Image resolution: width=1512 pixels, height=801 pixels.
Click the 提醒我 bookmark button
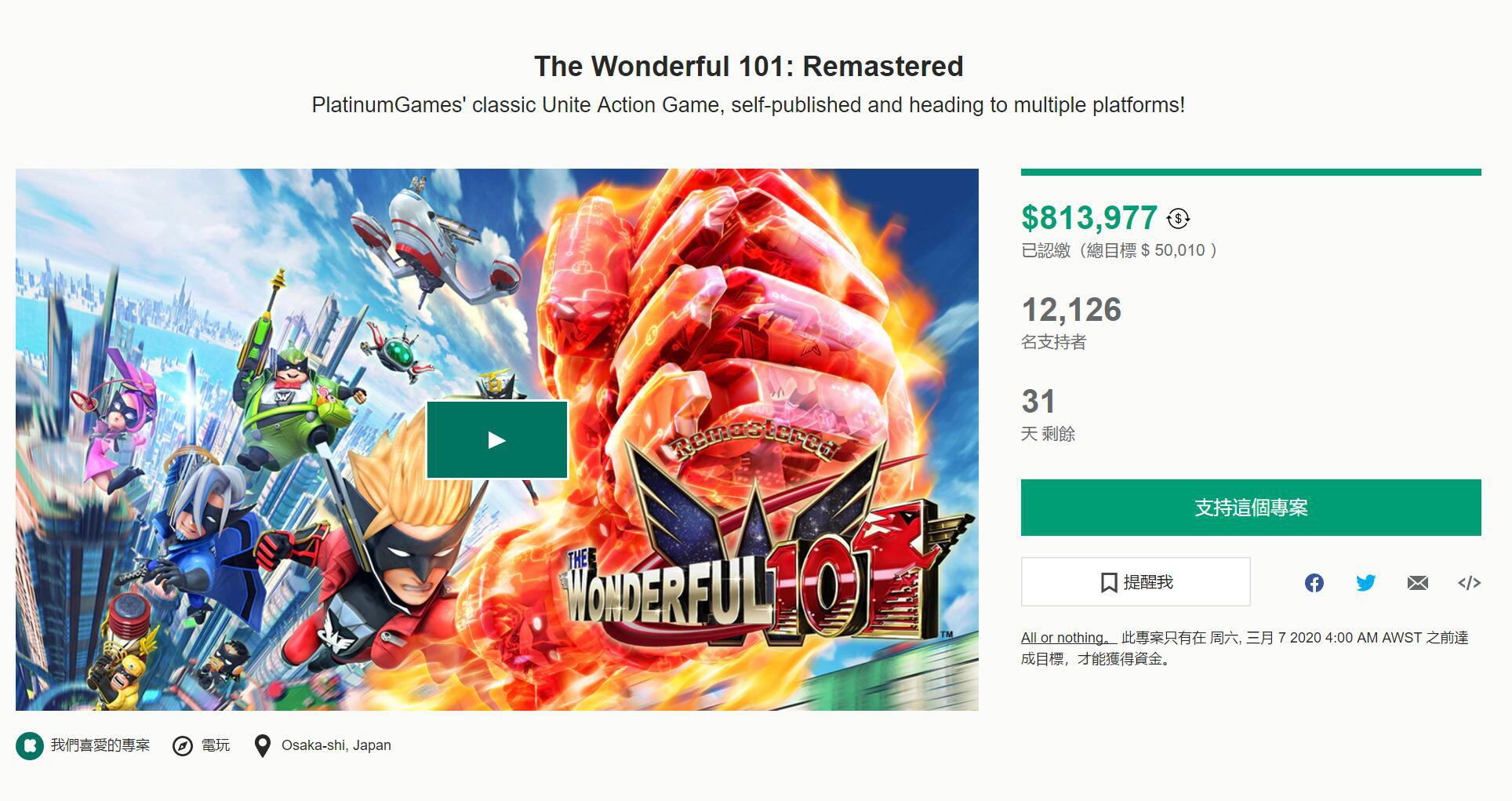[1135, 582]
